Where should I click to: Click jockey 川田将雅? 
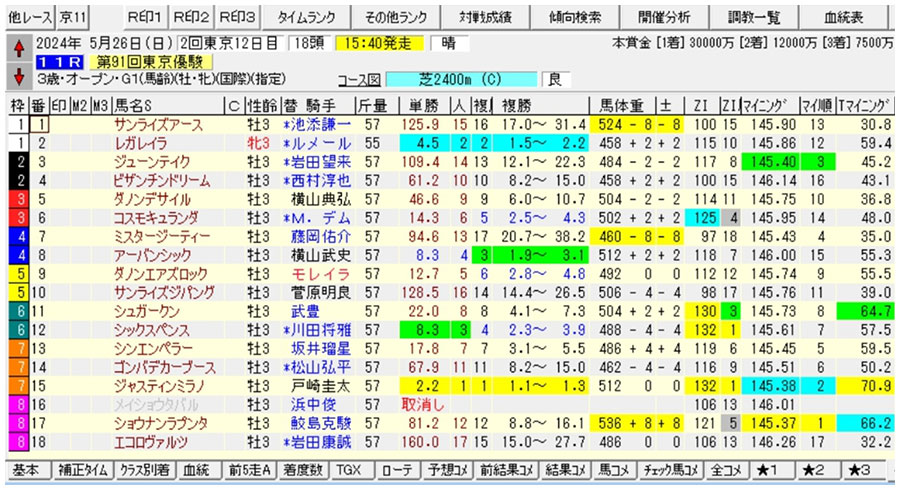(321, 330)
